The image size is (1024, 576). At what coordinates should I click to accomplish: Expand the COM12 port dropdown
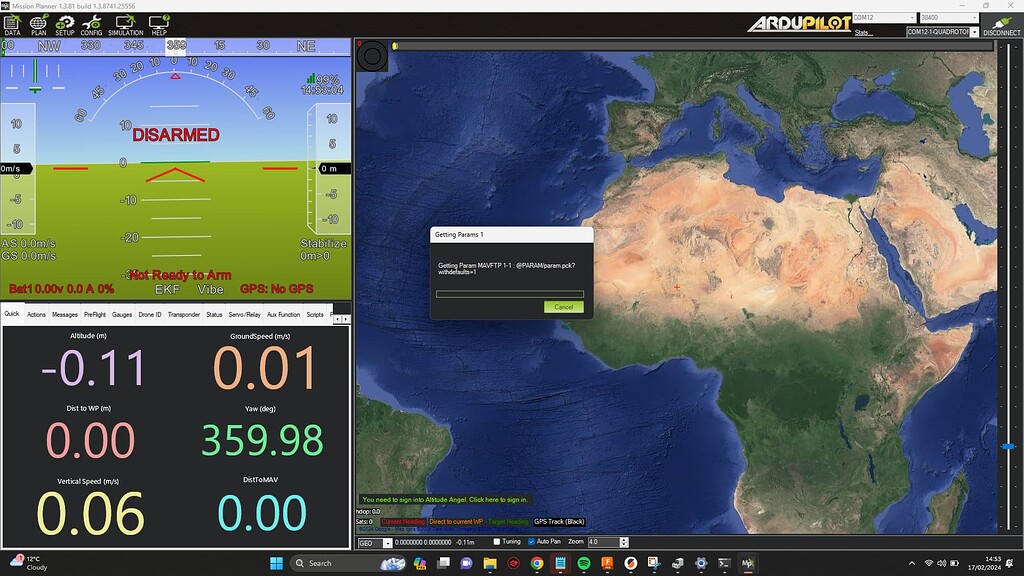click(x=883, y=17)
